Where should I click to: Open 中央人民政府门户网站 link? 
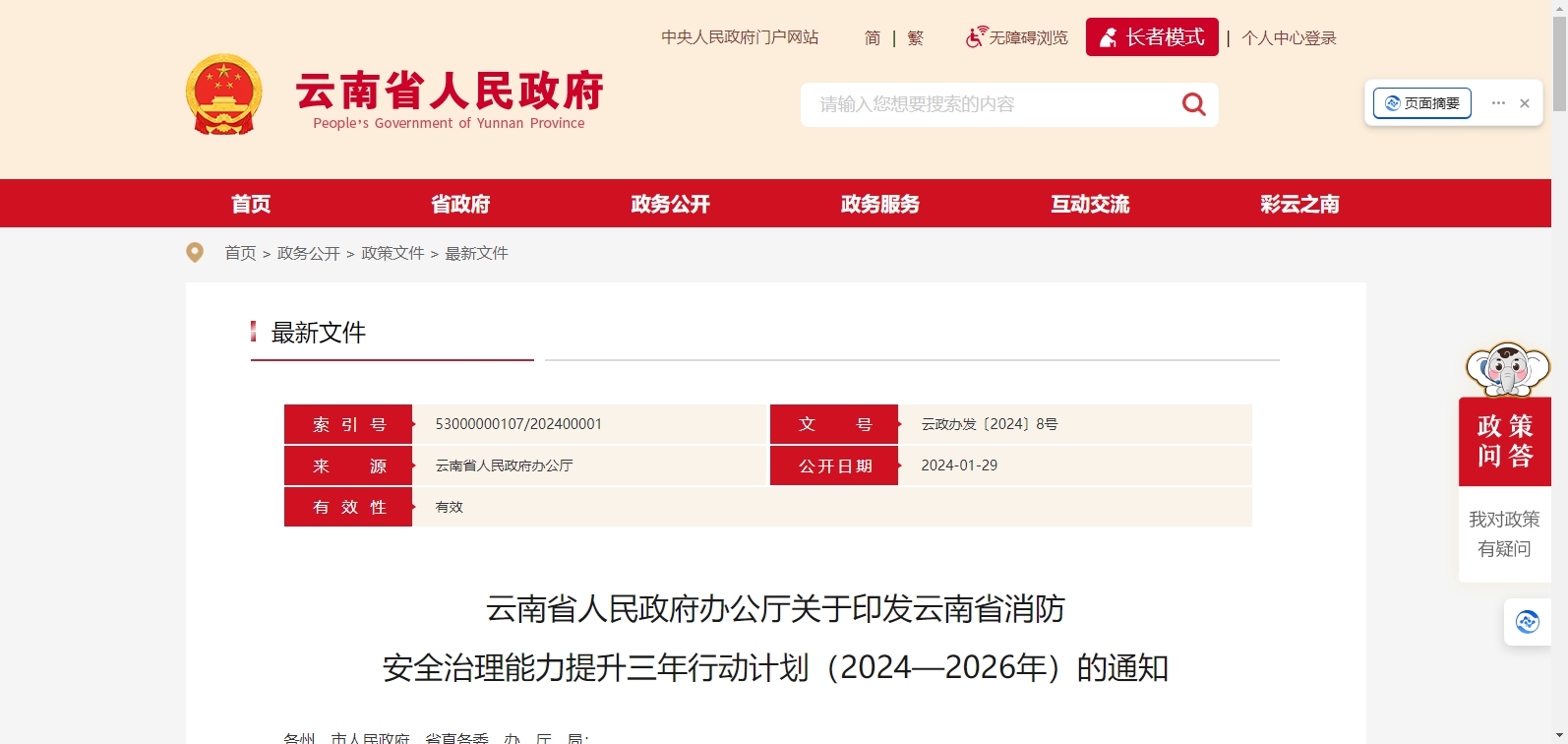[x=740, y=37]
